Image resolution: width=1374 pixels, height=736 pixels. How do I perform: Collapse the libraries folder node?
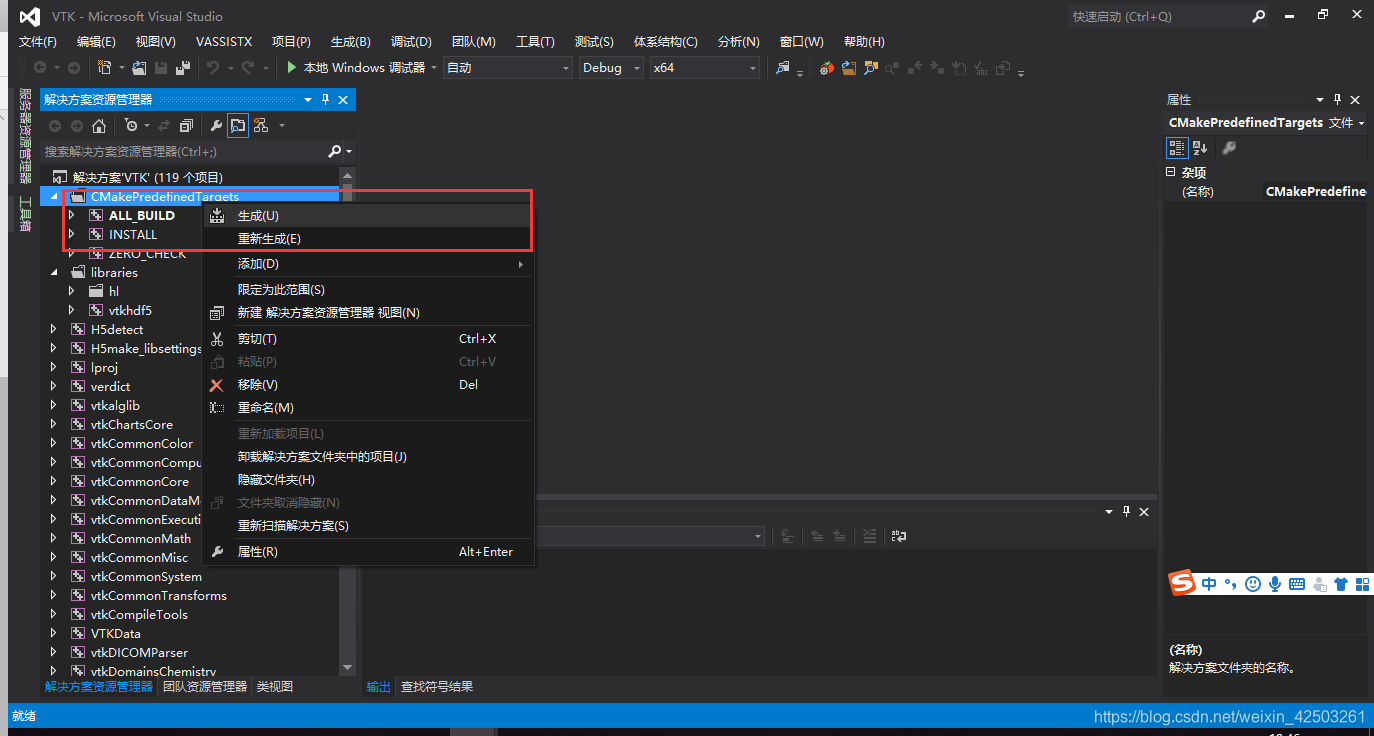(54, 272)
